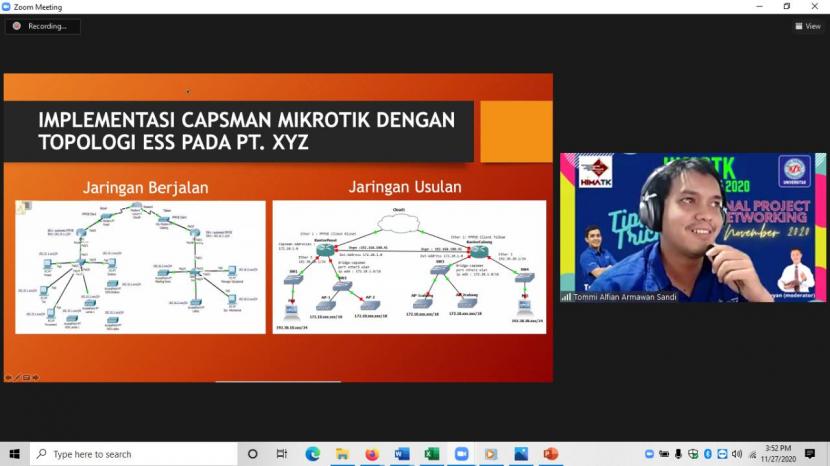Select the Zoom app on the taskbar
The width and height of the screenshot is (830, 466).
pyautogui.click(x=461, y=454)
